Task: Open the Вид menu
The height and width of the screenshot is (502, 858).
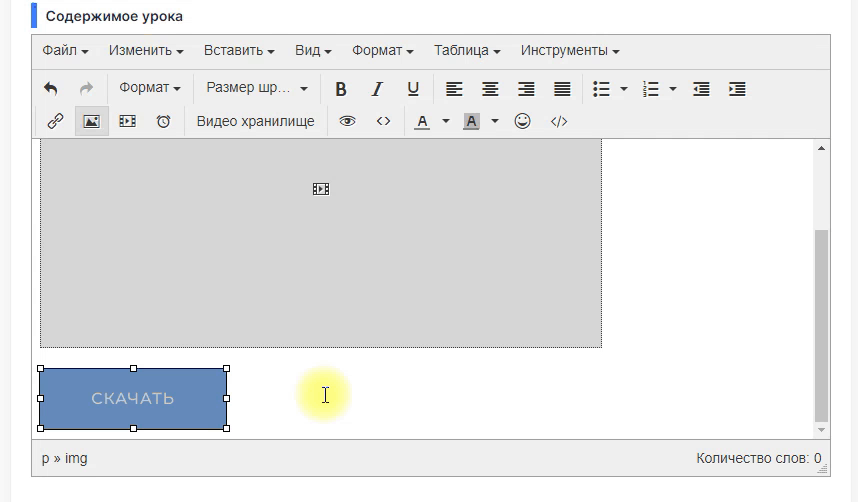Action: point(313,50)
